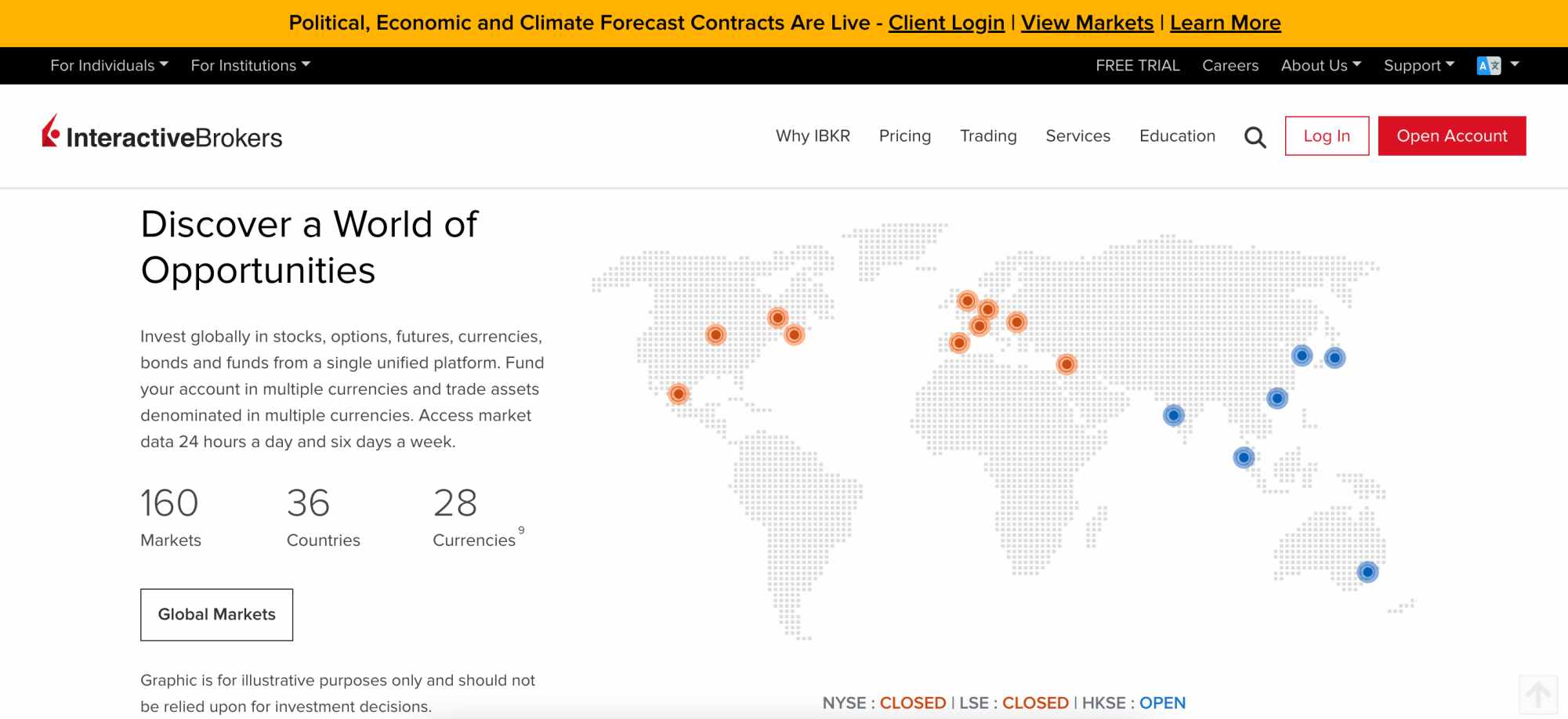Open the Pricing menu
This screenshot has height=719, width=1568.
point(905,136)
